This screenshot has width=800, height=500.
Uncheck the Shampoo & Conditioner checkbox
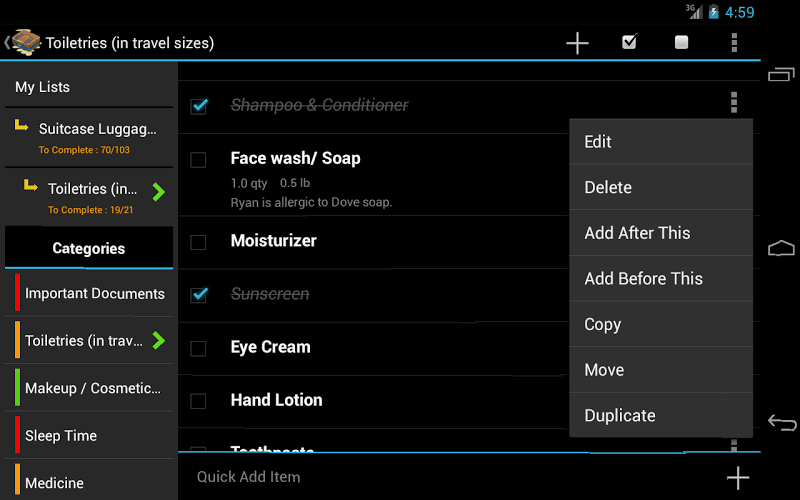(x=199, y=106)
